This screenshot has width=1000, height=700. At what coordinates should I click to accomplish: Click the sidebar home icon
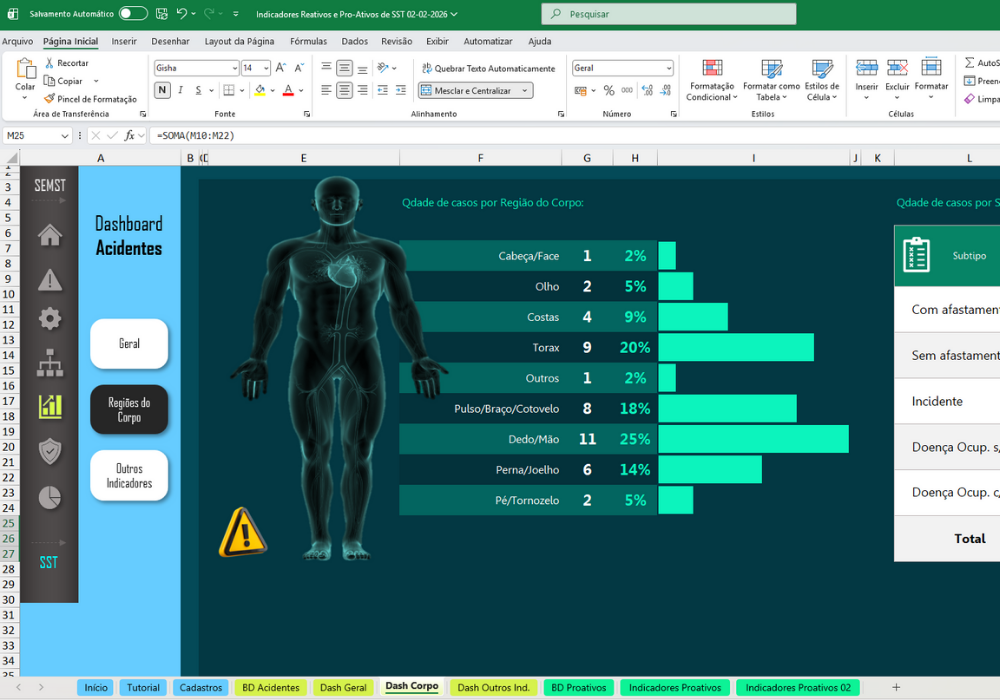pos(50,235)
